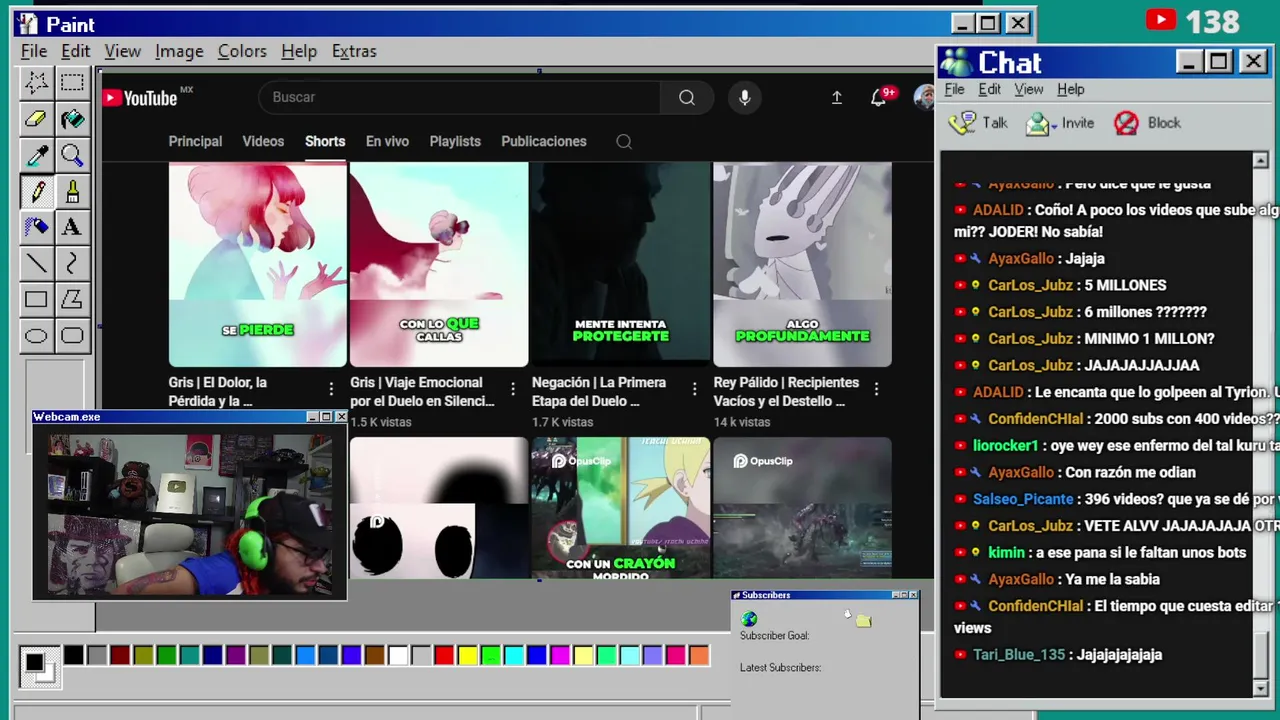Open Paint Image menu
The width and height of the screenshot is (1280, 720).
tap(179, 51)
